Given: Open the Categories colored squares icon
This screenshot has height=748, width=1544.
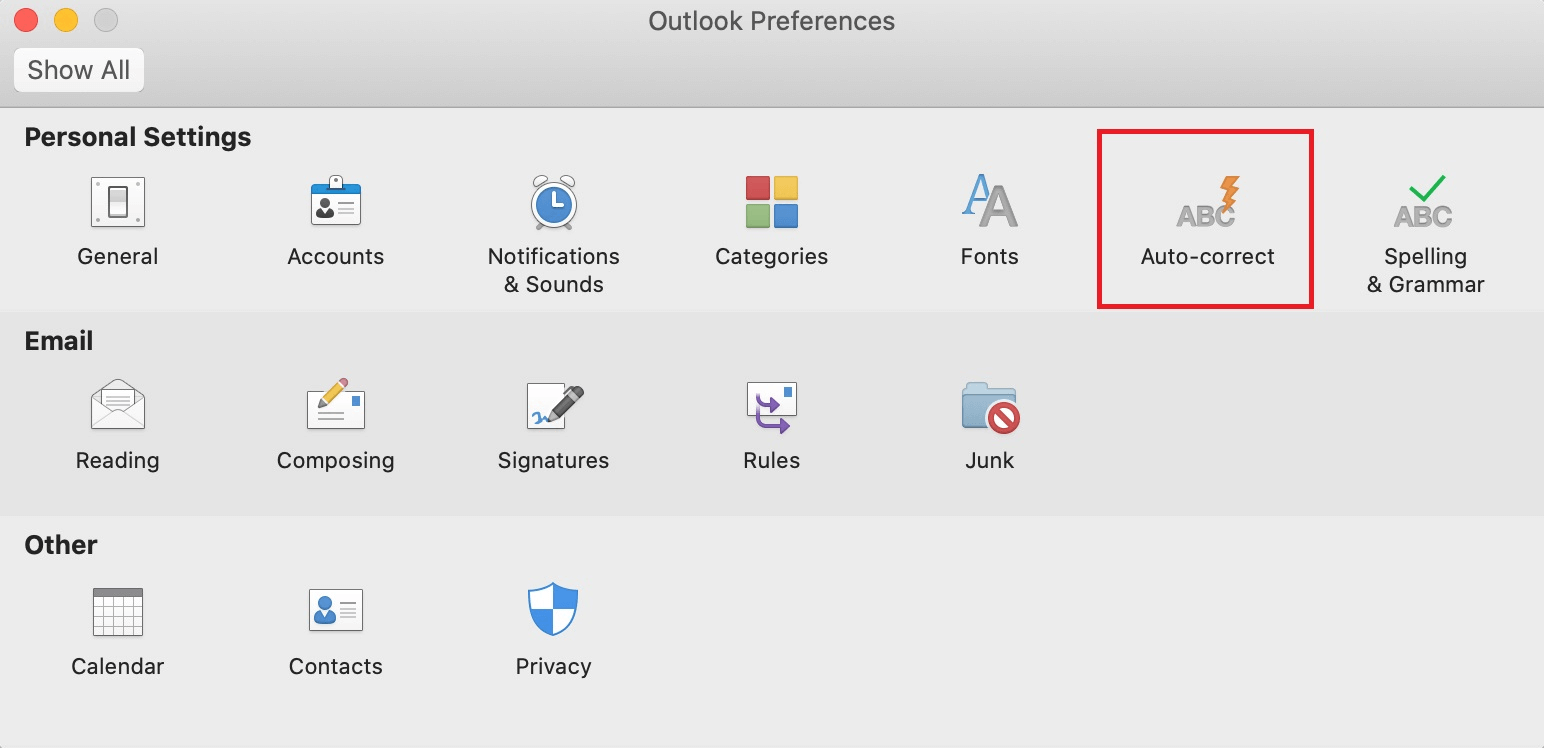Looking at the screenshot, I should [771, 202].
